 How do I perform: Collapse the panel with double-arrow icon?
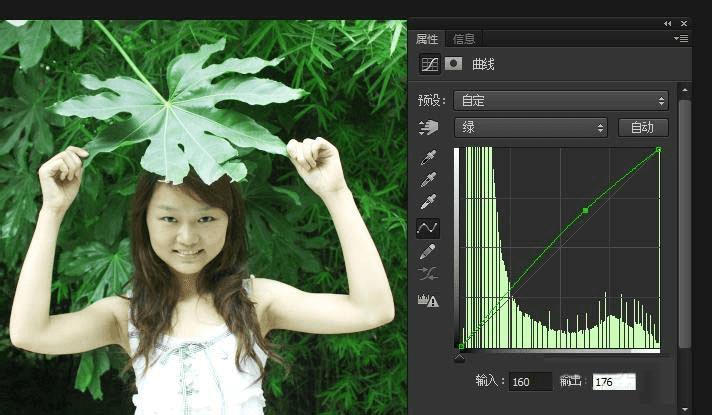pos(667,22)
